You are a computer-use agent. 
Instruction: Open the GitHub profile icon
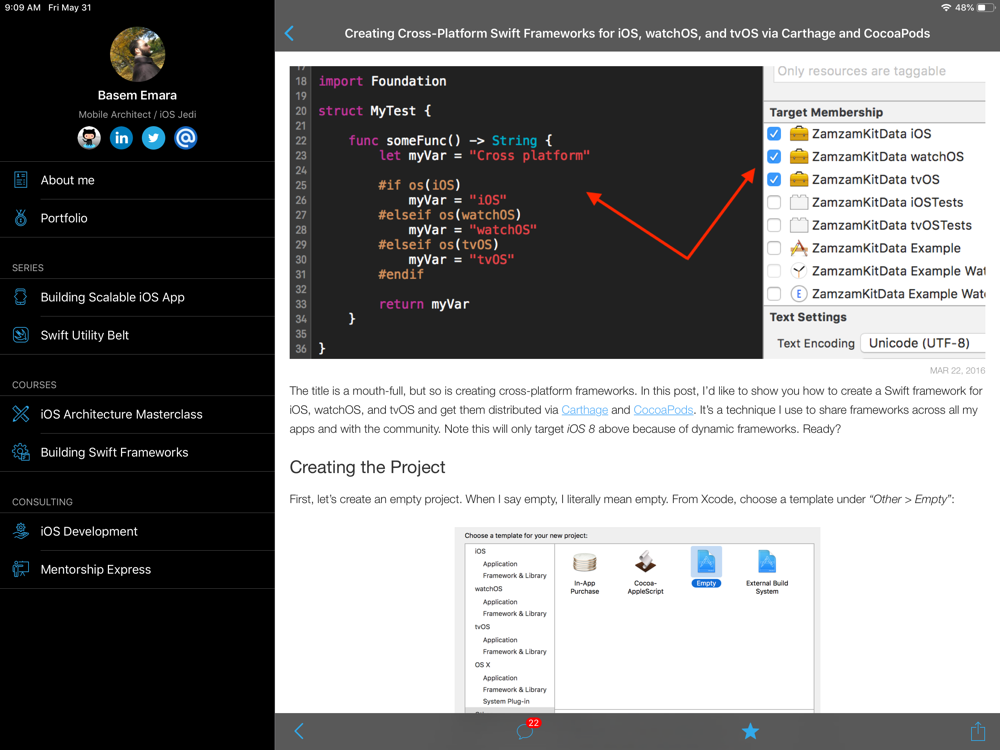point(89,138)
